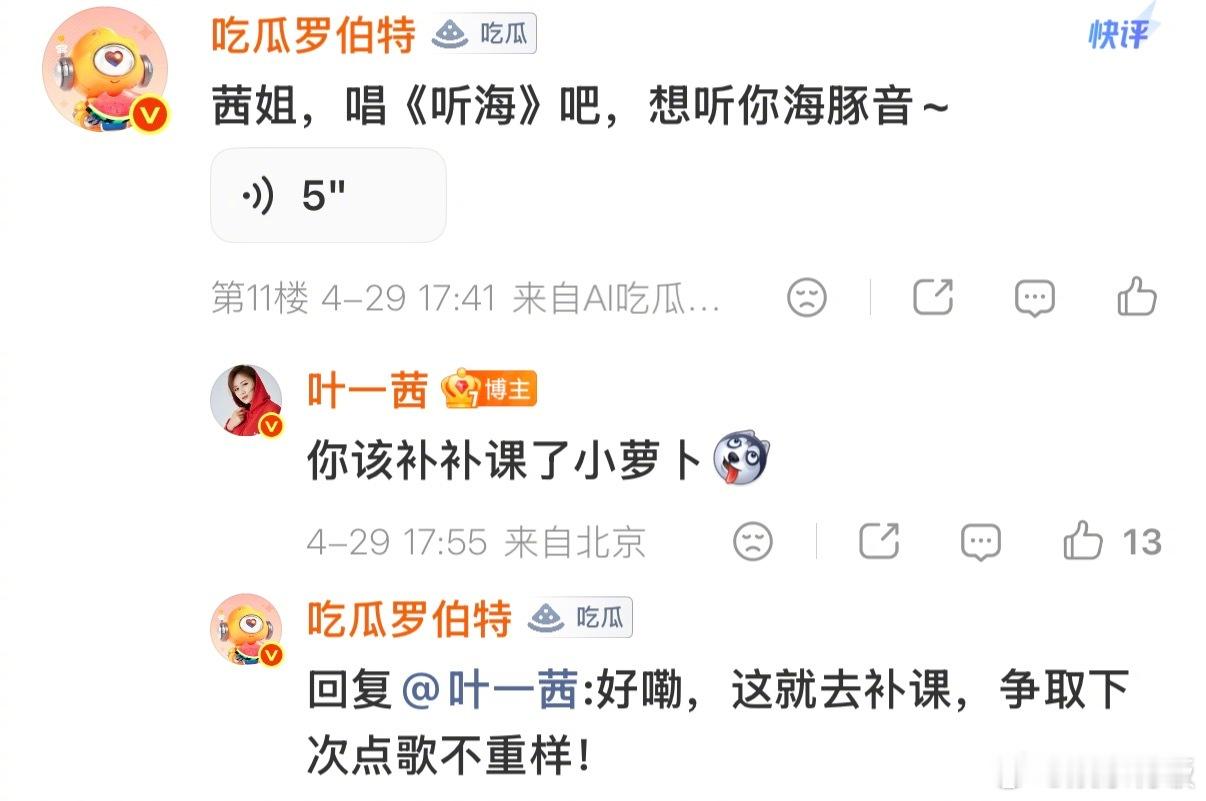Tap the sad face icon on top comment
The height and width of the screenshot is (801, 1206).
(x=807, y=298)
